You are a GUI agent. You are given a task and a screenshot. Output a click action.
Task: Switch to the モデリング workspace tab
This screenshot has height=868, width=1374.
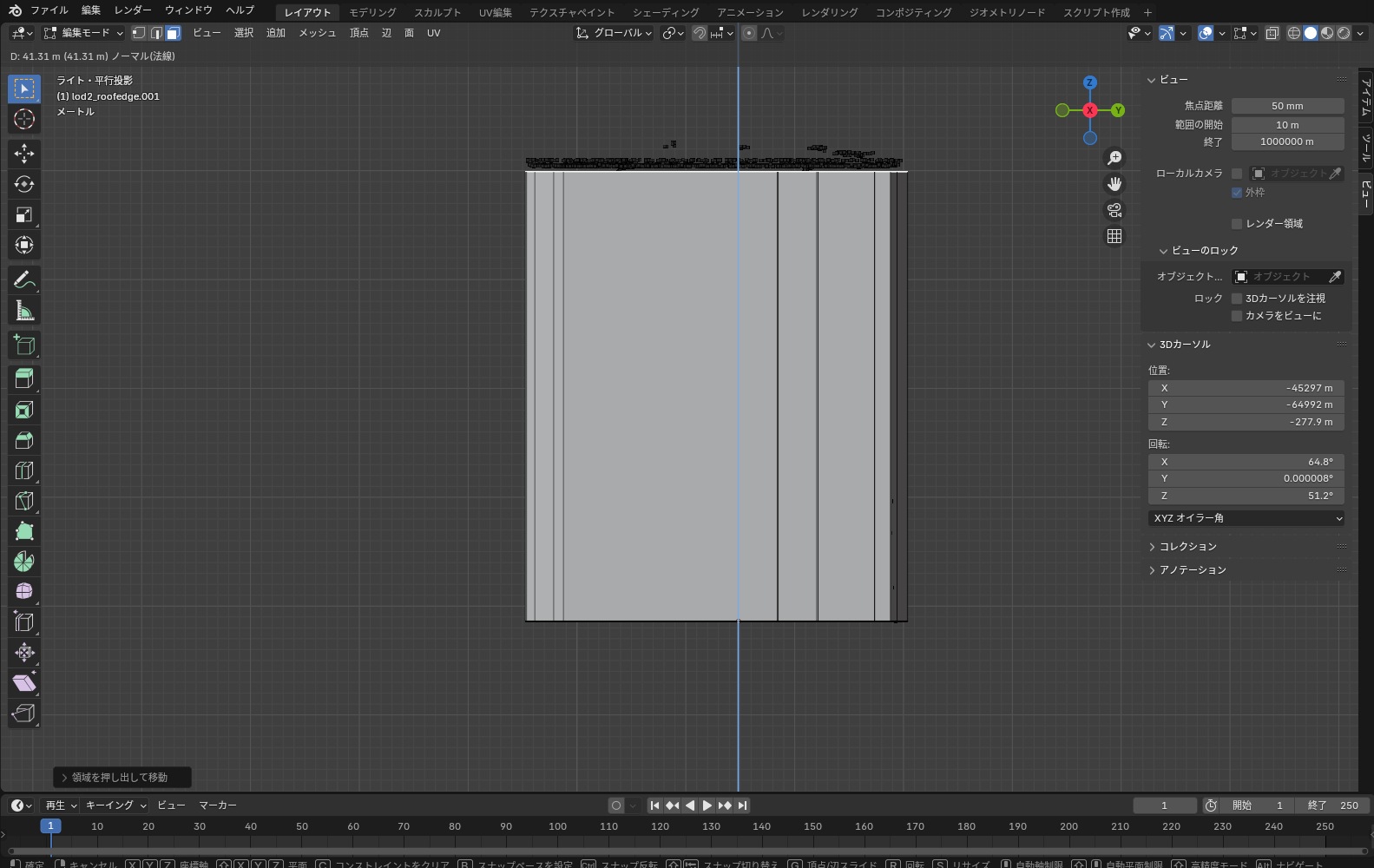[372, 12]
